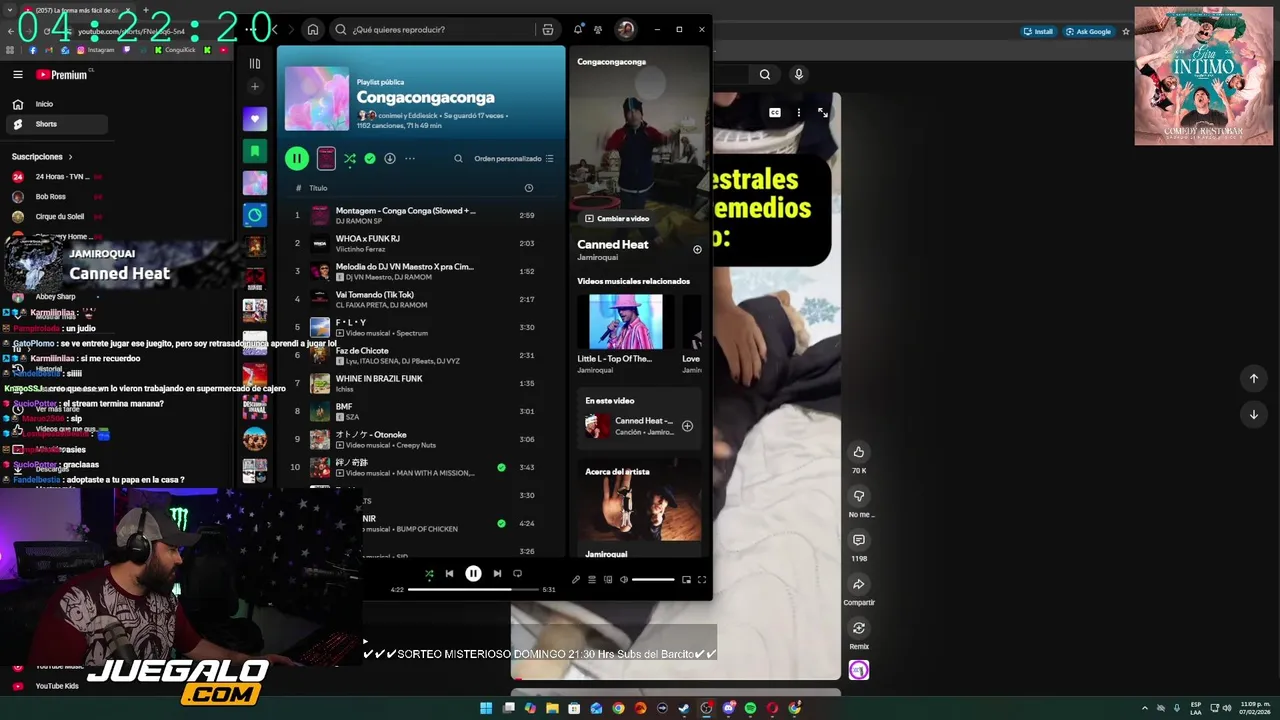Start YouTube voice search with the microphone
This screenshot has width=1280, height=720.
click(x=798, y=74)
